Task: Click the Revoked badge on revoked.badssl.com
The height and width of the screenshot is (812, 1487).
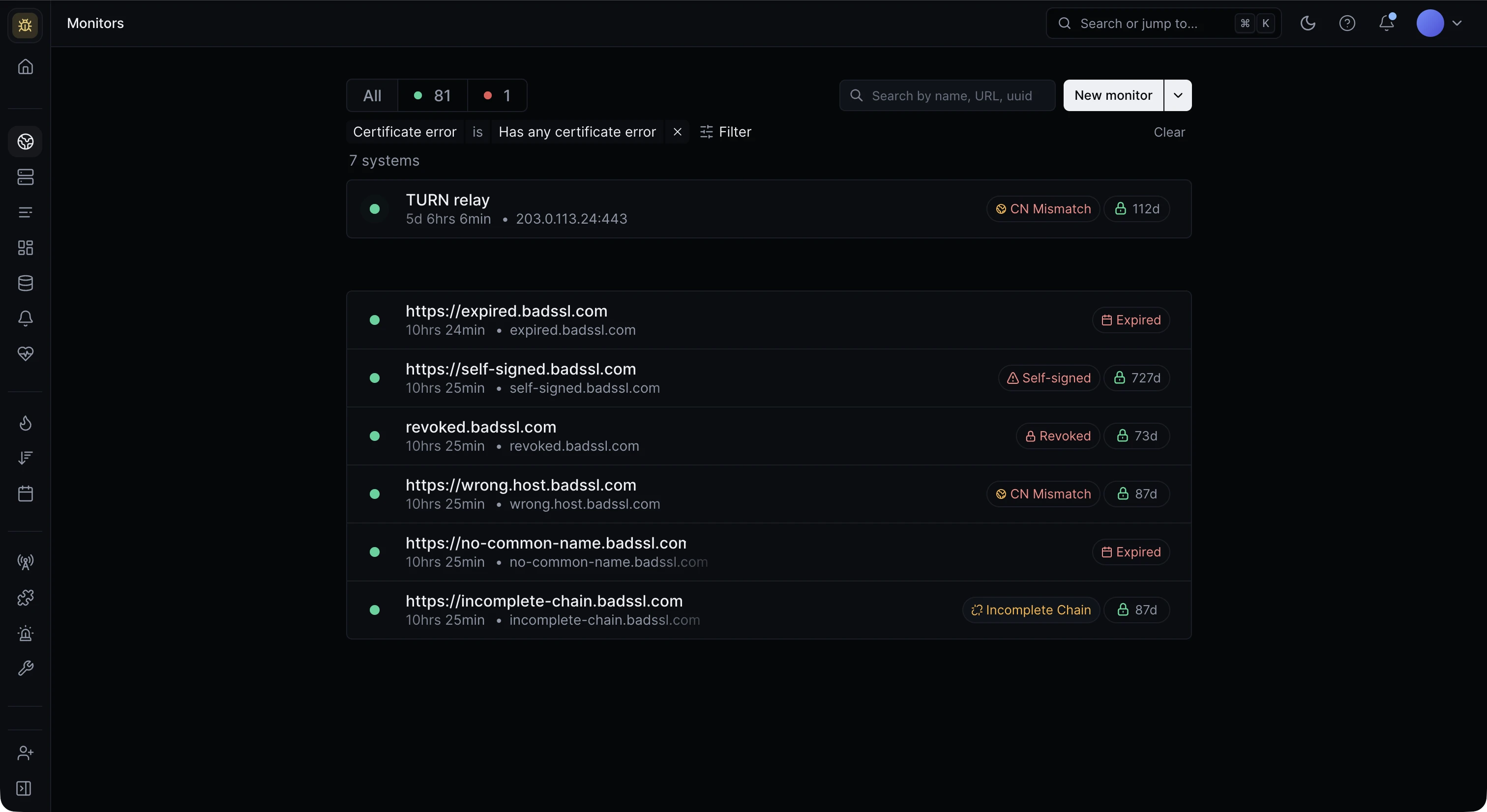Action: [1058, 435]
